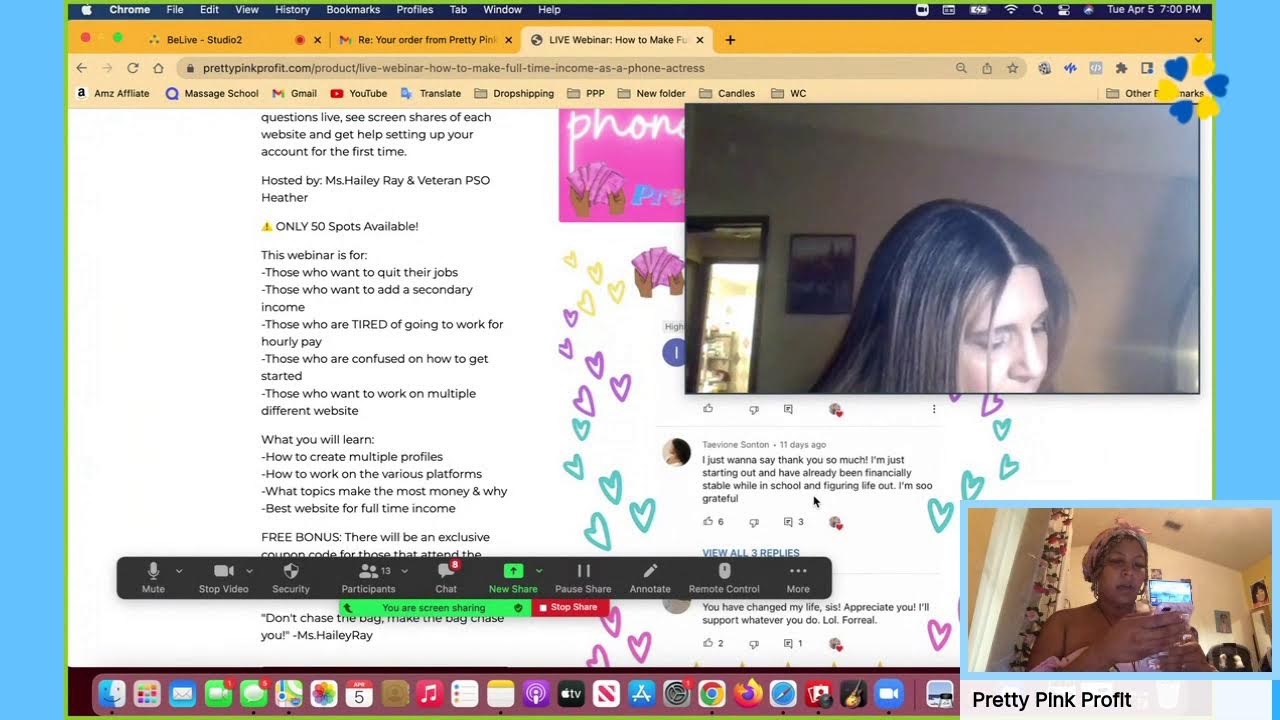Viewport: 1280px width, 720px height.
Task: Open the Profiles menu
Action: pos(415,9)
